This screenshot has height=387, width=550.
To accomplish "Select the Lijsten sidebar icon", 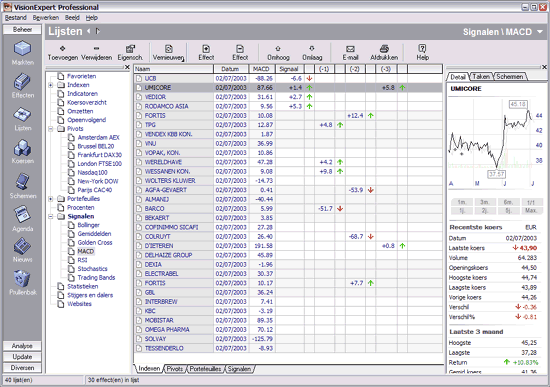I will click(x=22, y=119).
